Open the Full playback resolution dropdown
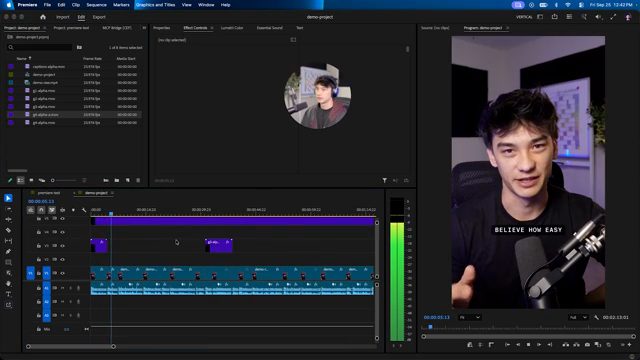Viewport: 640px width, 360px height. coord(578,317)
